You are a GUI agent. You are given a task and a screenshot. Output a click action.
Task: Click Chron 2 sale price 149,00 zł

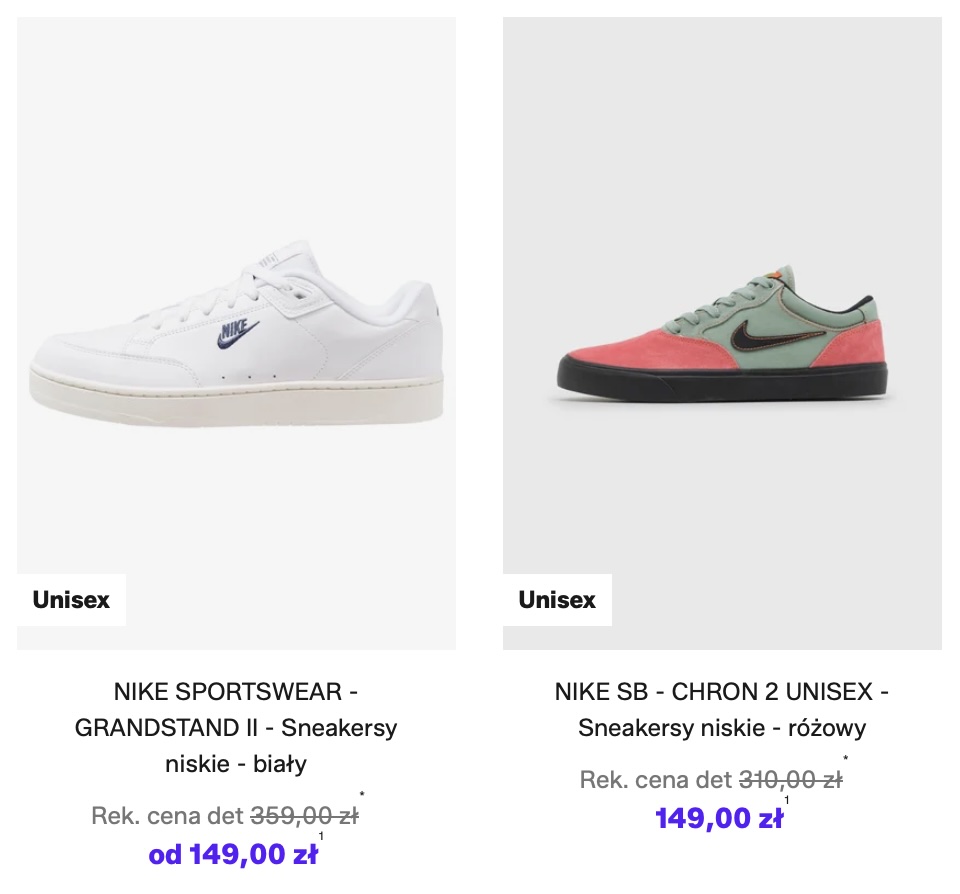(719, 819)
